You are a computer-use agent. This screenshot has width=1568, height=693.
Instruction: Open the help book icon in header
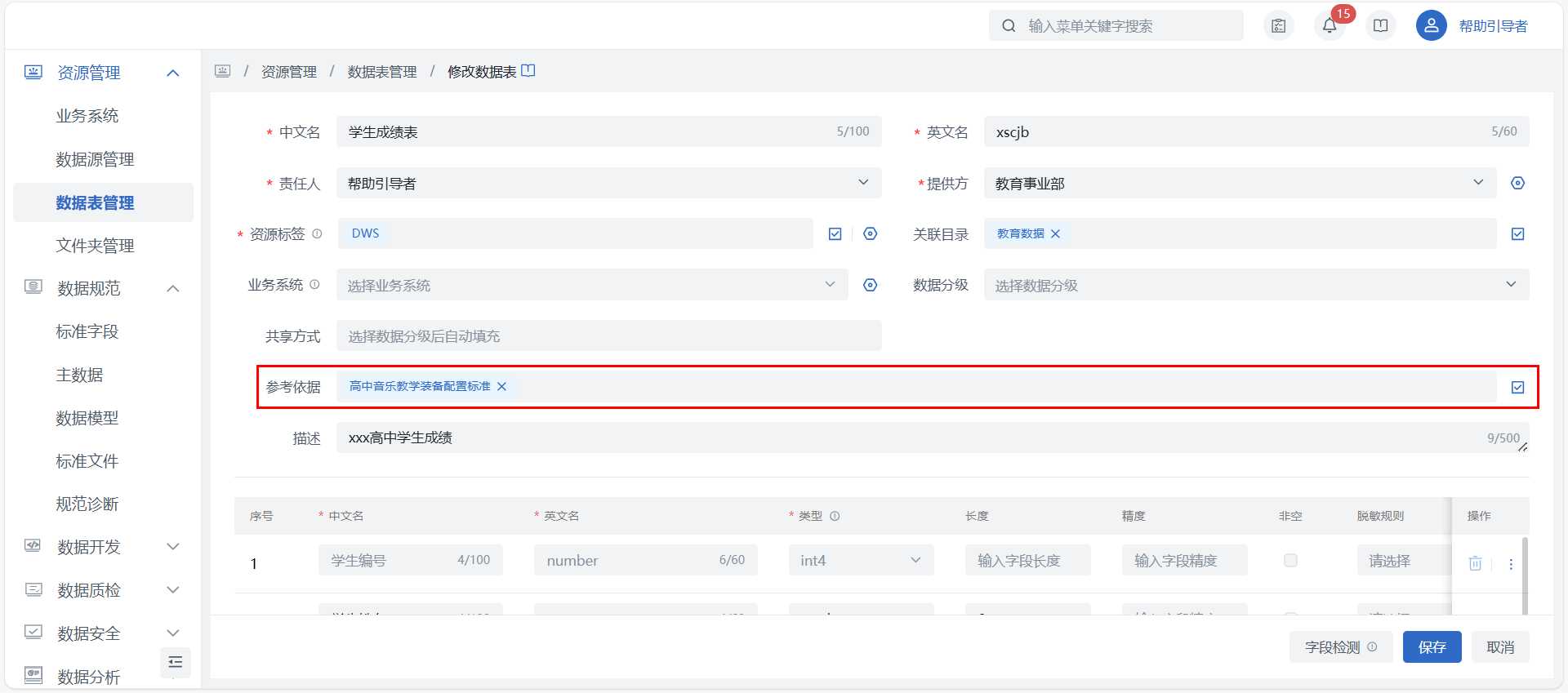(1380, 26)
